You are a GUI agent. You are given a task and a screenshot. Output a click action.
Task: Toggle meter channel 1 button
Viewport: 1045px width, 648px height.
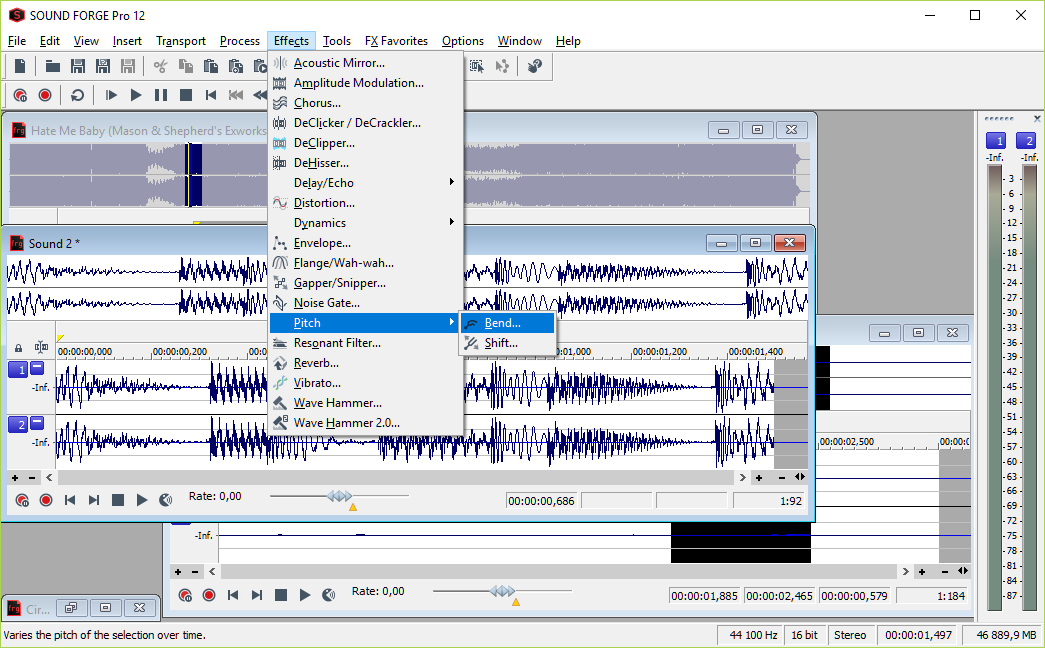point(996,141)
